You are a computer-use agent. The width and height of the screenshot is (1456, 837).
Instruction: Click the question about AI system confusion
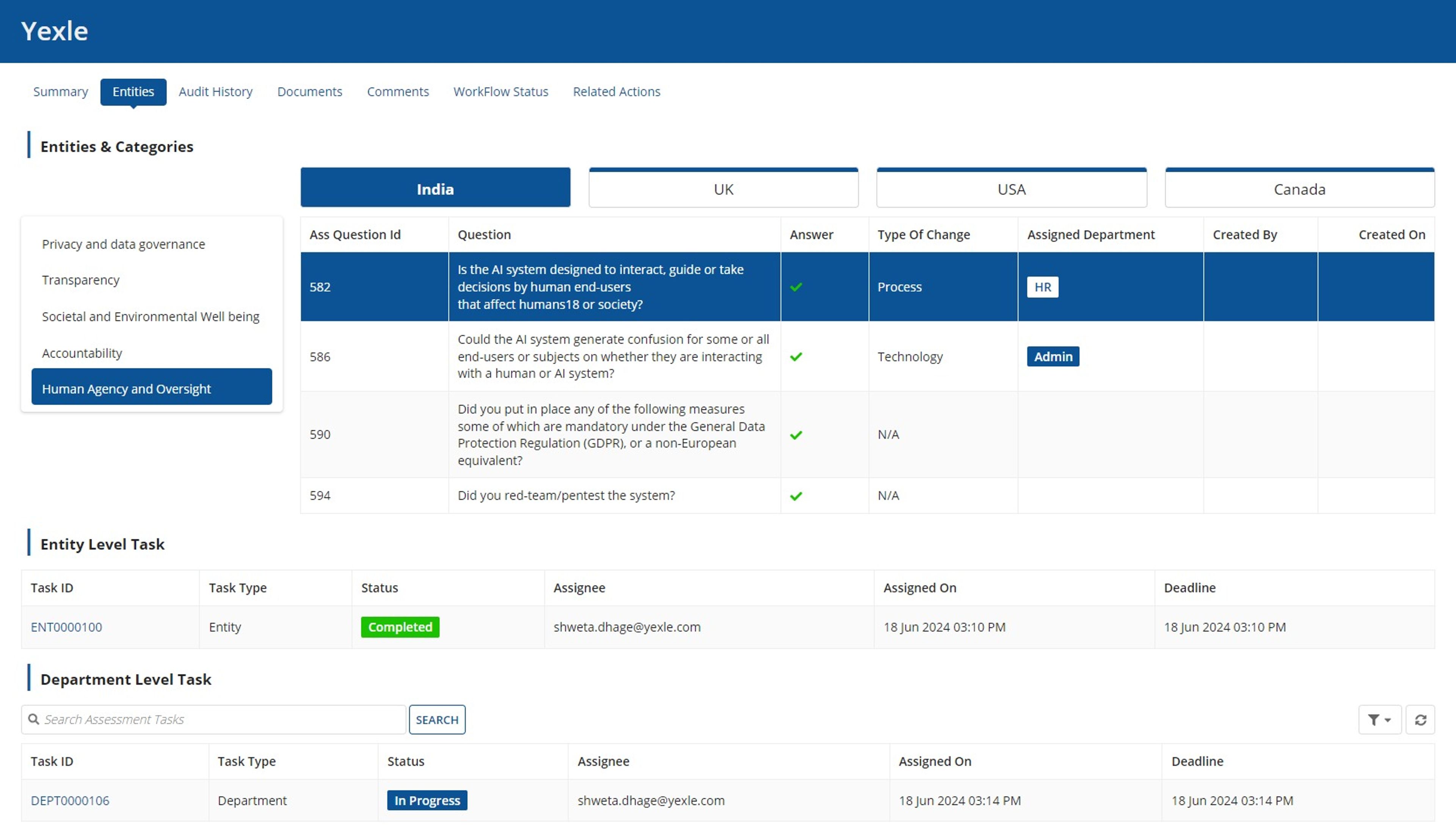613,356
